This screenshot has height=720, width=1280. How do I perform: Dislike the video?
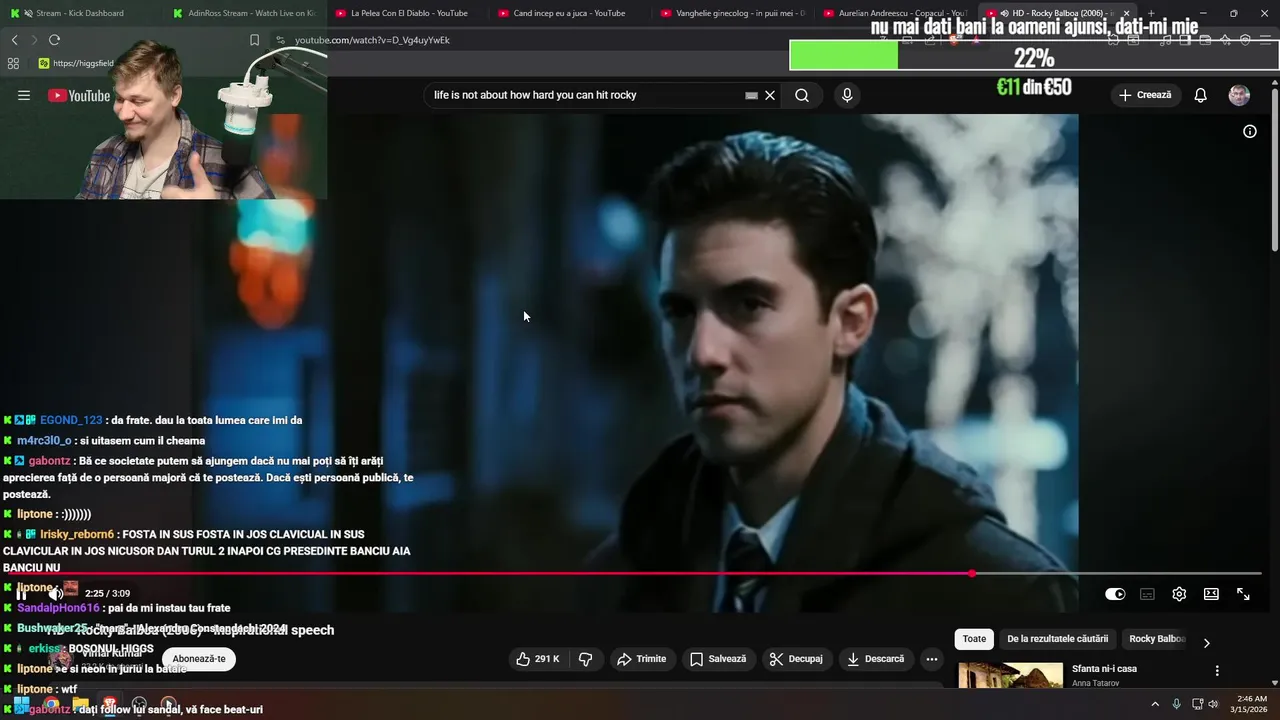[x=586, y=659]
